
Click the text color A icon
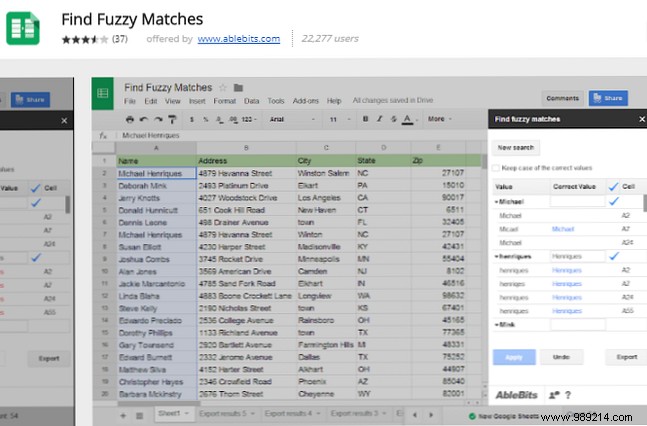[407, 119]
